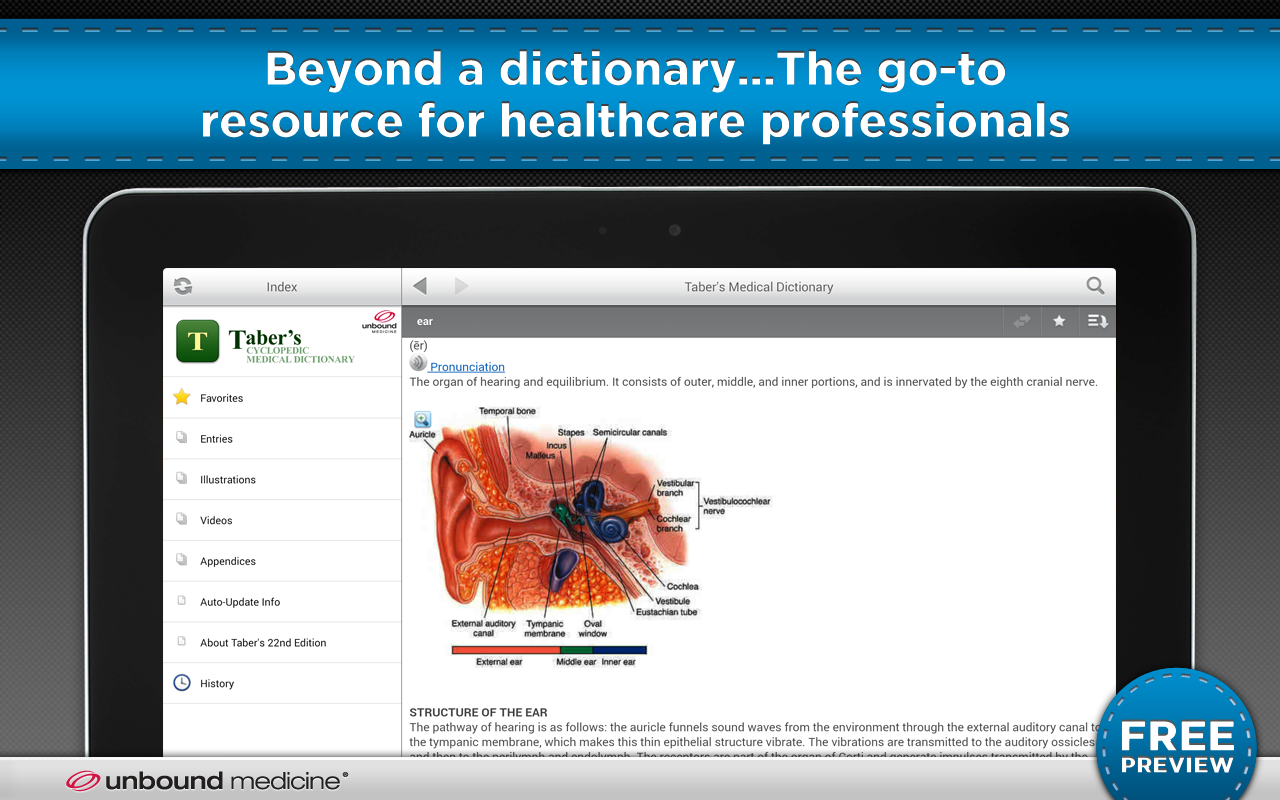The image size is (1280, 800).
Task: Toggle the favorite star for ear entry
Action: pos(1059,321)
